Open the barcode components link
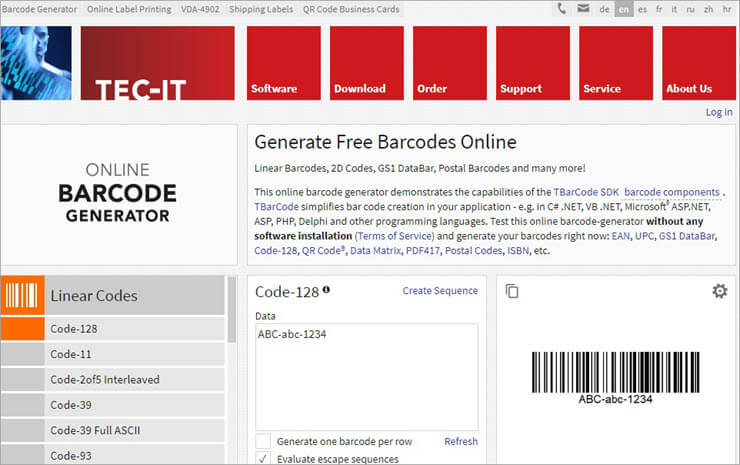 click(x=672, y=192)
